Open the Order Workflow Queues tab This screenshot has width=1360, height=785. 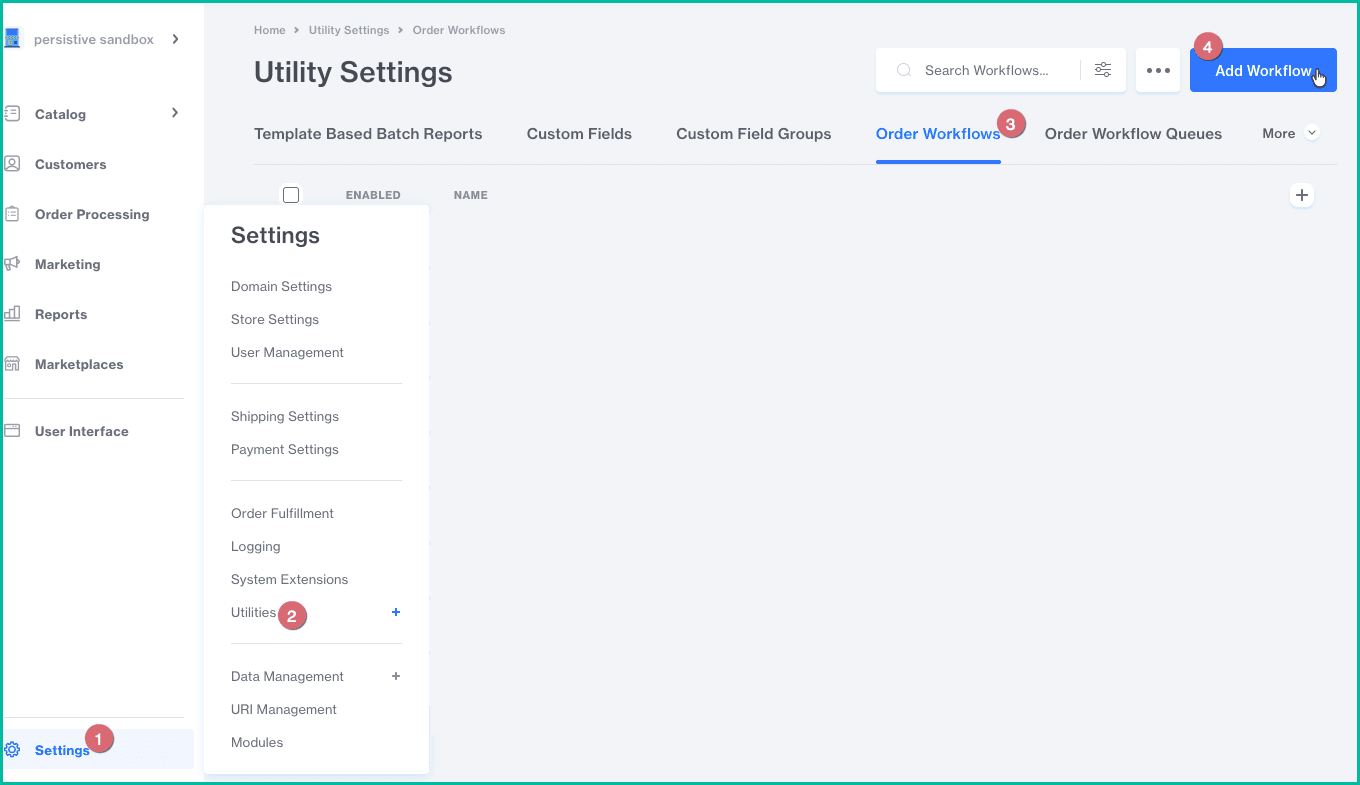[x=1133, y=134]
